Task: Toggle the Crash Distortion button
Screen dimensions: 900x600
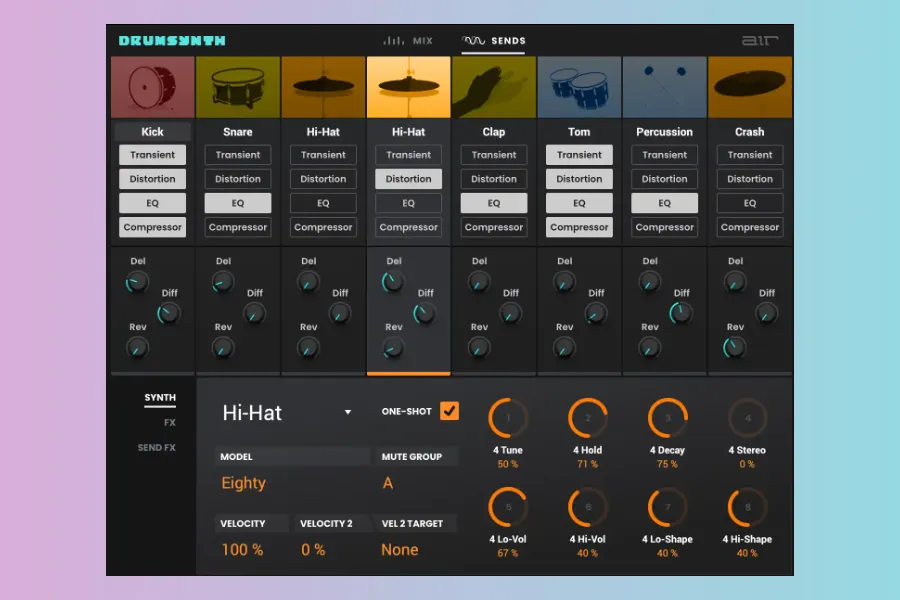Action: click(x=750, y=179)
